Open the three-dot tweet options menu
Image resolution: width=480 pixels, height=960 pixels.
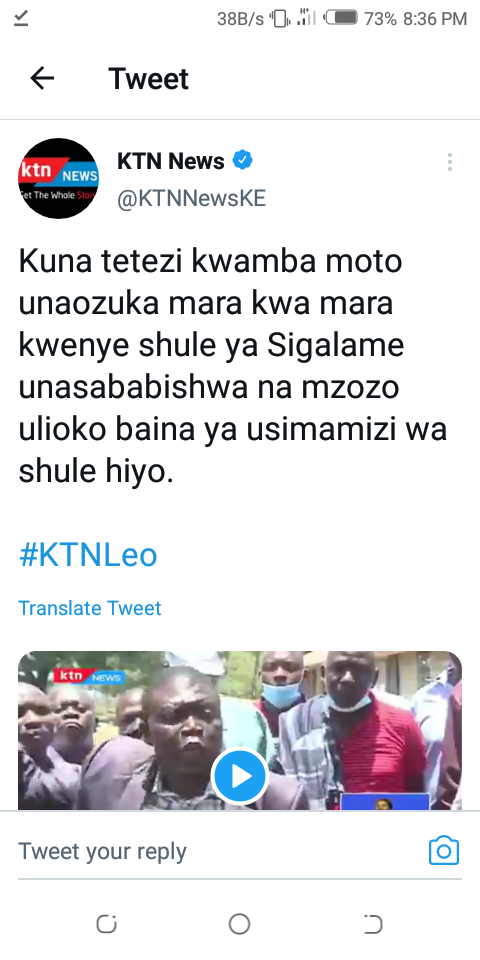point(449,162)
